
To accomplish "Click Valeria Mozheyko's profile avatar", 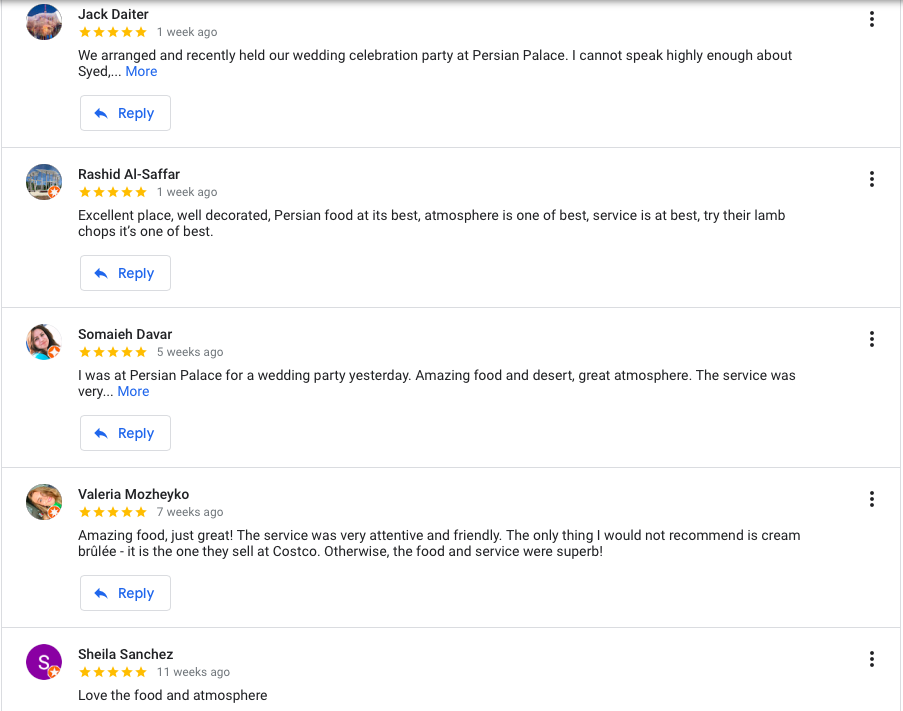I will pyautogui.click(x=44, y=502).
